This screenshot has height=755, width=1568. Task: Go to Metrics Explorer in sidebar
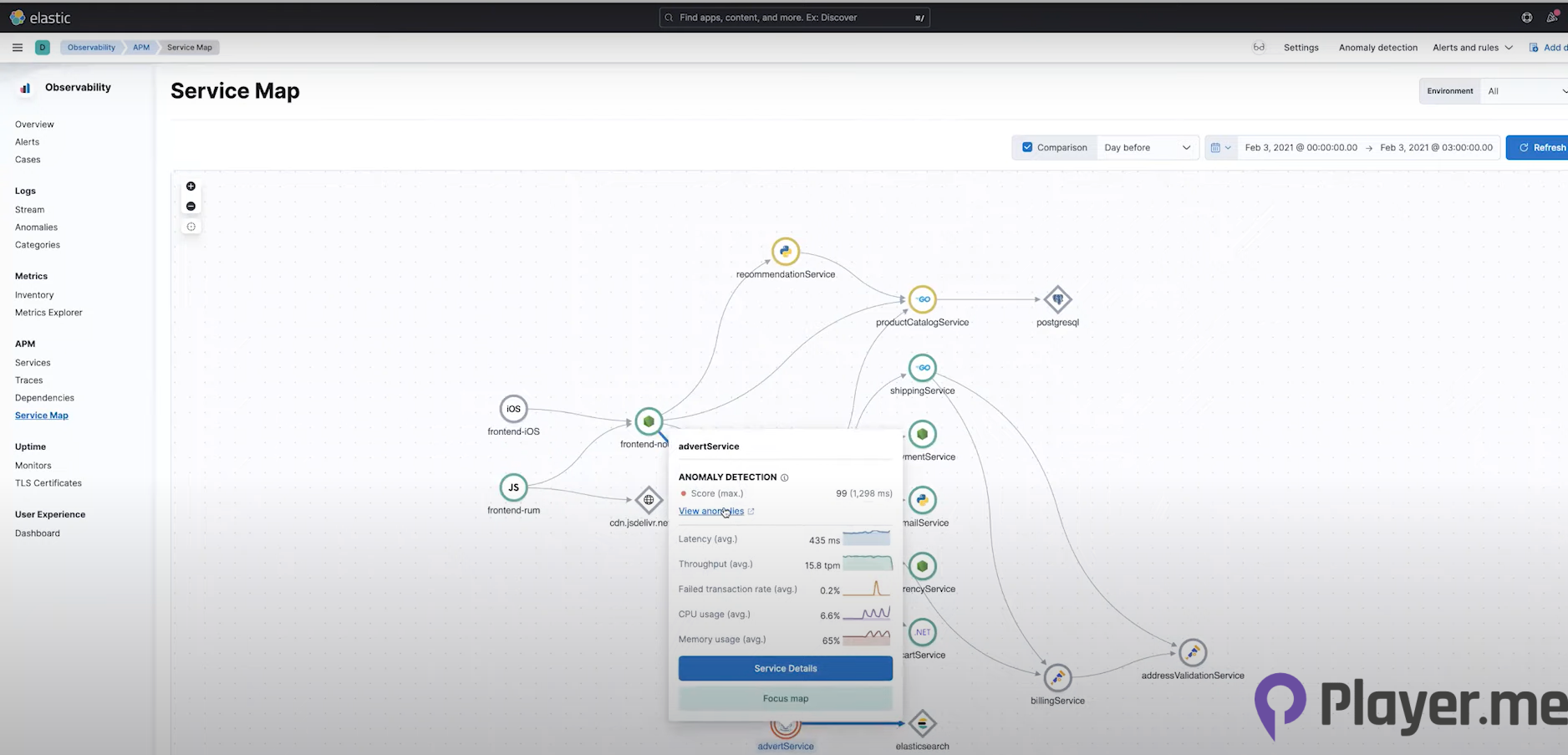tap(48, 313)
